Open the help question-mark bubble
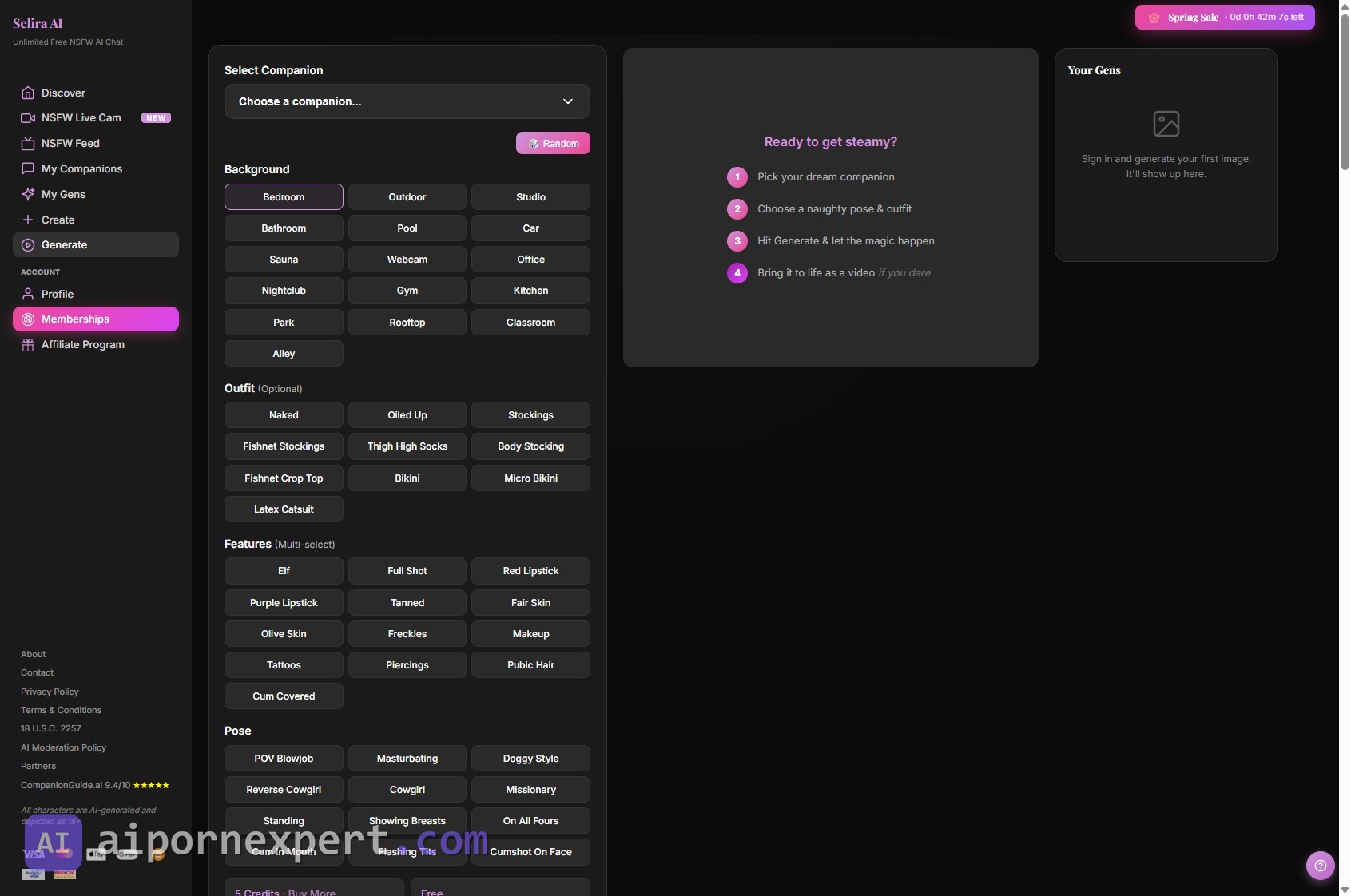The image size is (1351, 896). (x=1320, y=866)
